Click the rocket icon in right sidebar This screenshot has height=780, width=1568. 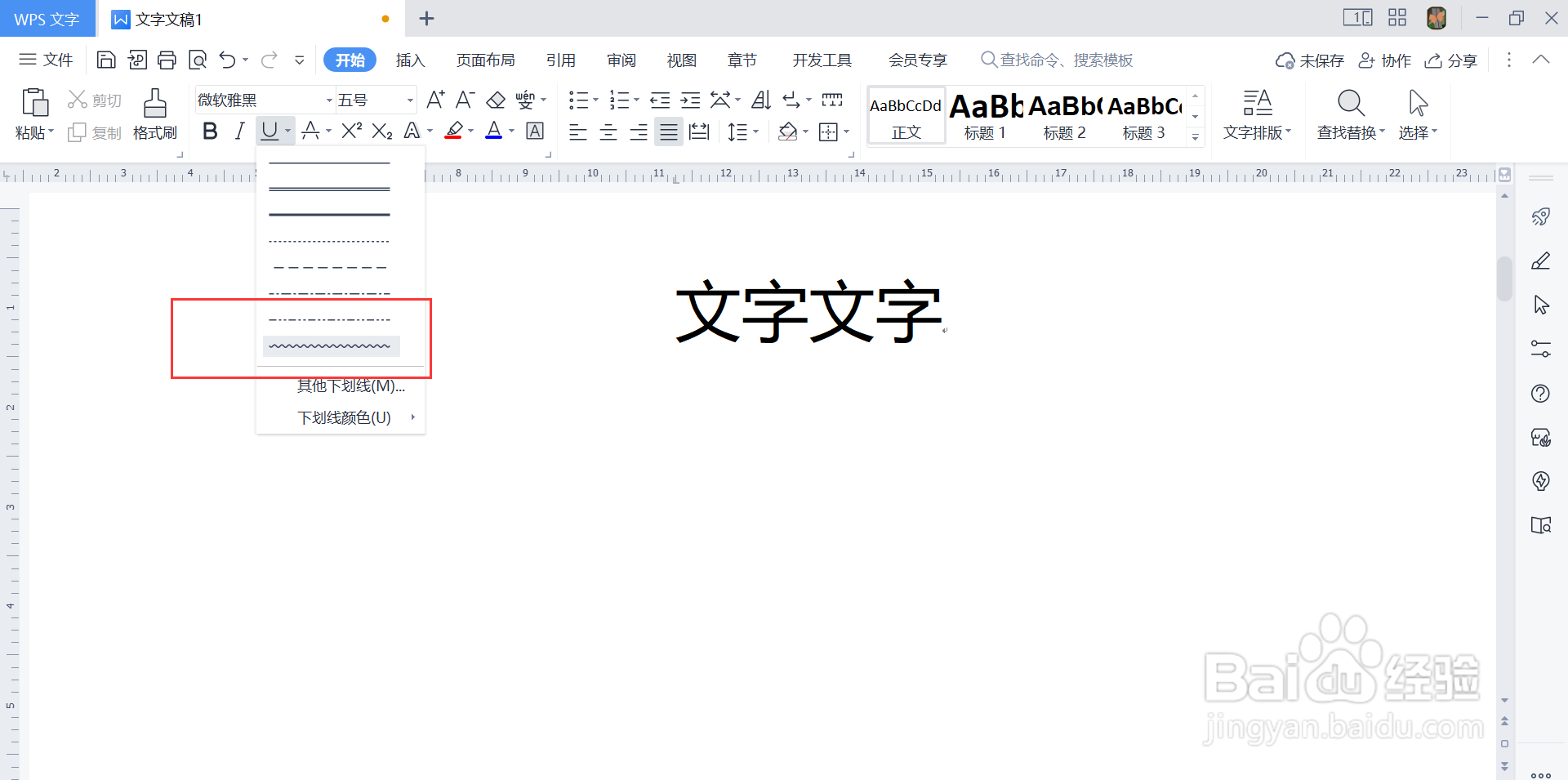pos(1541,216)
